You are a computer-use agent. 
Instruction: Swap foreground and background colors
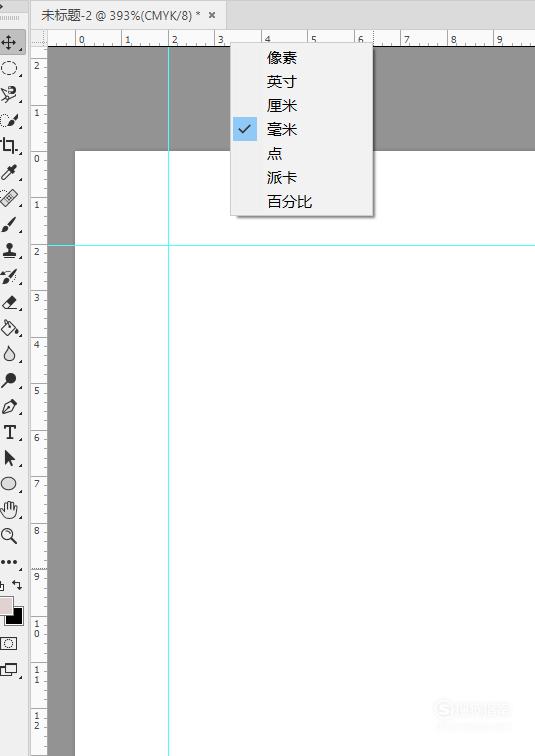17,585
